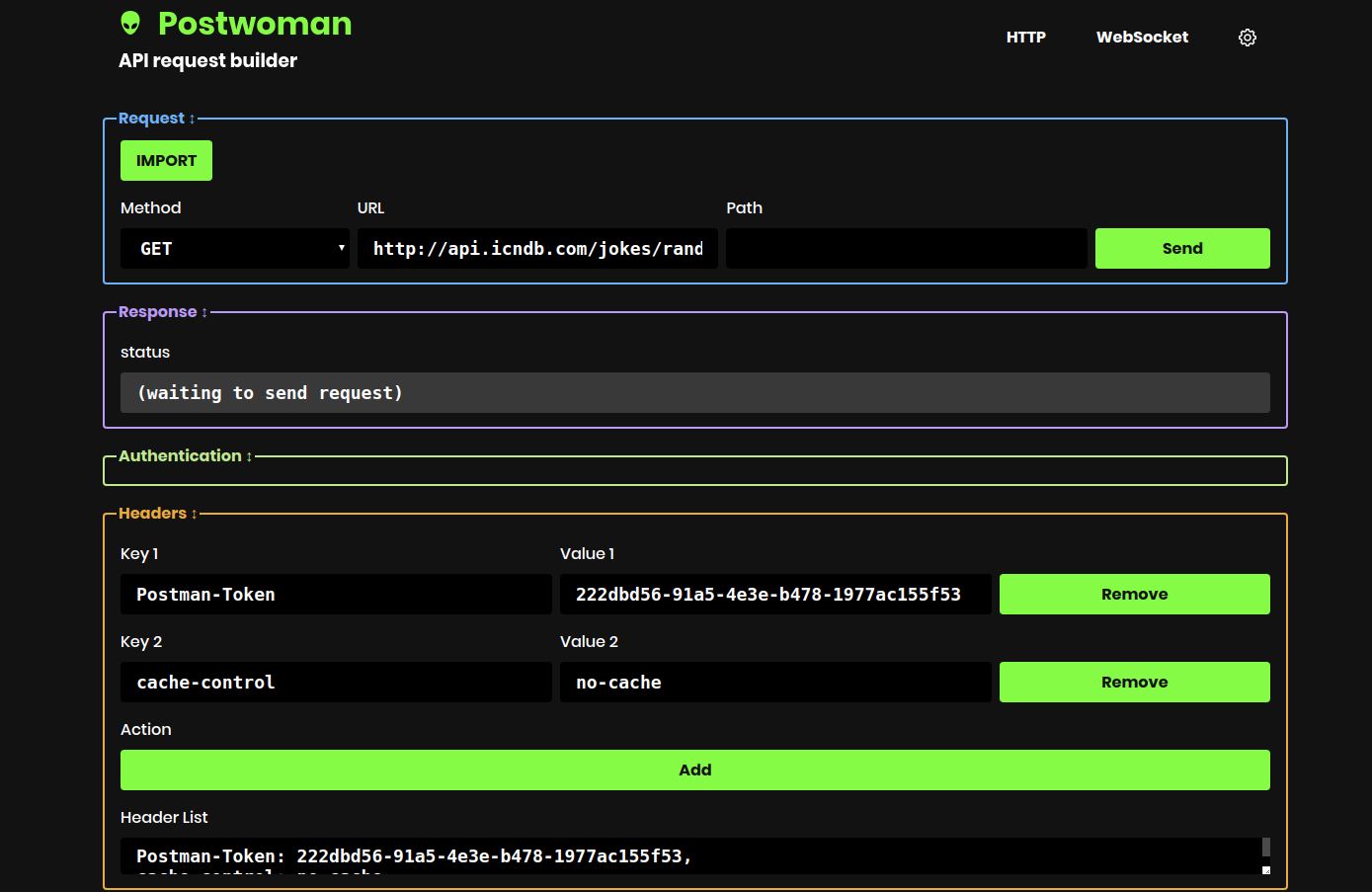This screenshot has width=1372, height=892.
Task: Click the 'Value 2' label
Action: pyautogui.click(x=589, y=642)
